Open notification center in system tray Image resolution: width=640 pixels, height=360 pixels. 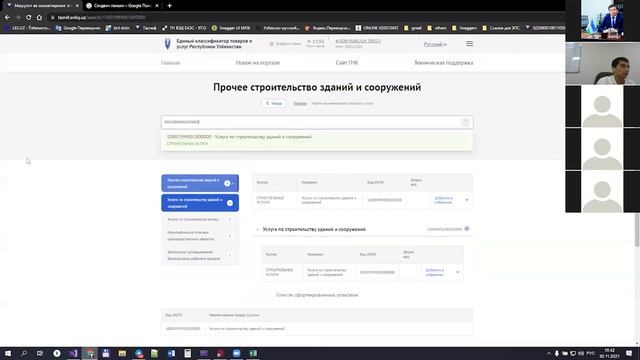click(629, 353)
